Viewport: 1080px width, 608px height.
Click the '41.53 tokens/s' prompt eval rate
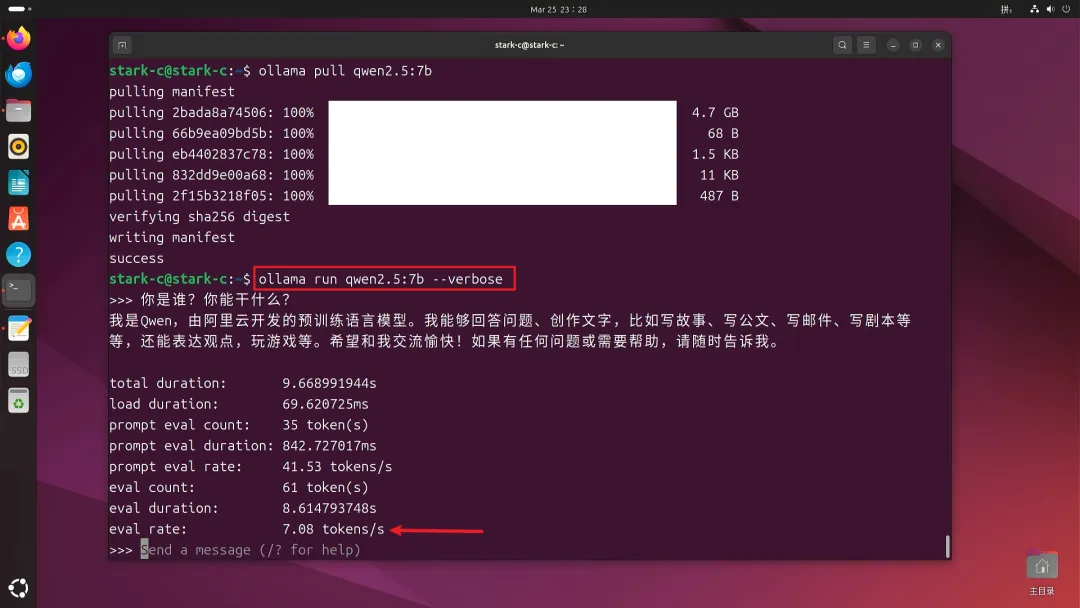(x=337, y=466)
